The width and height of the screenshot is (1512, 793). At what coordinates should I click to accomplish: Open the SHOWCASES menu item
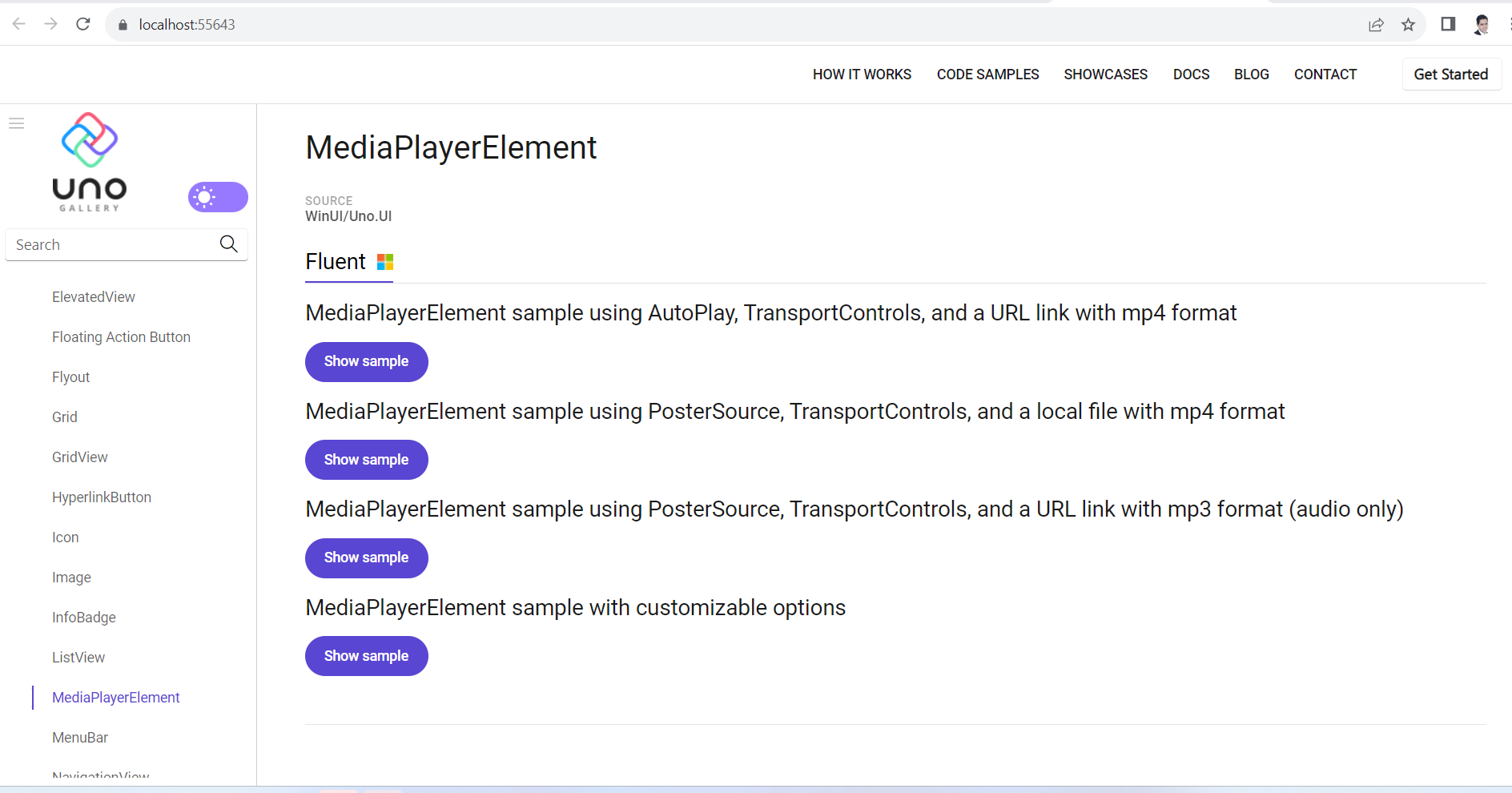tap(1105, 74)
